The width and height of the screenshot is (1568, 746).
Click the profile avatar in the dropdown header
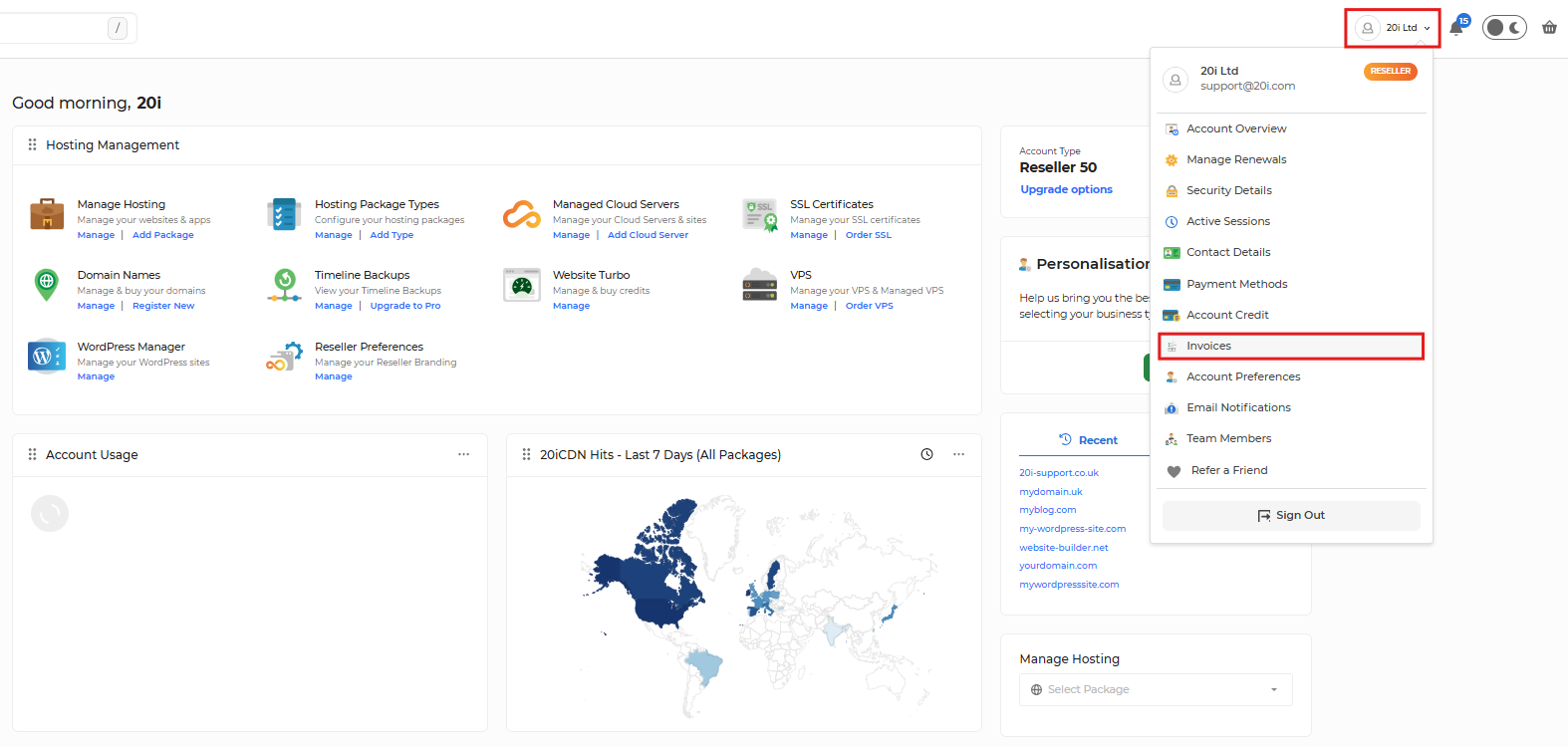click(1176, 80)
